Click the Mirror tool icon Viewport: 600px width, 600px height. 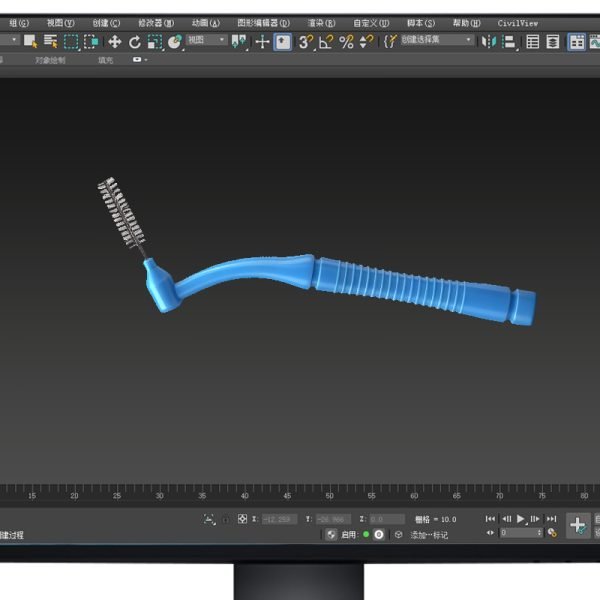click(489, 42)
